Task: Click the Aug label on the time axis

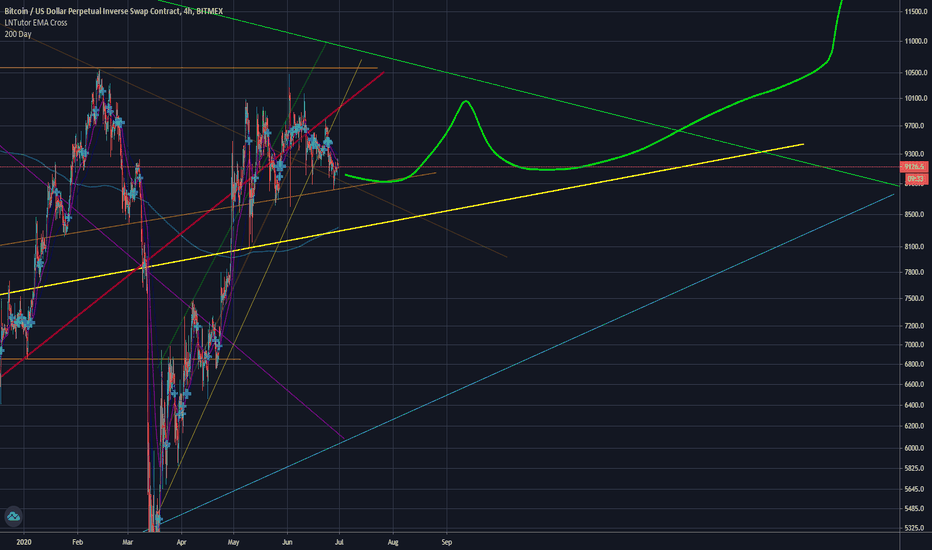Action: (393, 542)
